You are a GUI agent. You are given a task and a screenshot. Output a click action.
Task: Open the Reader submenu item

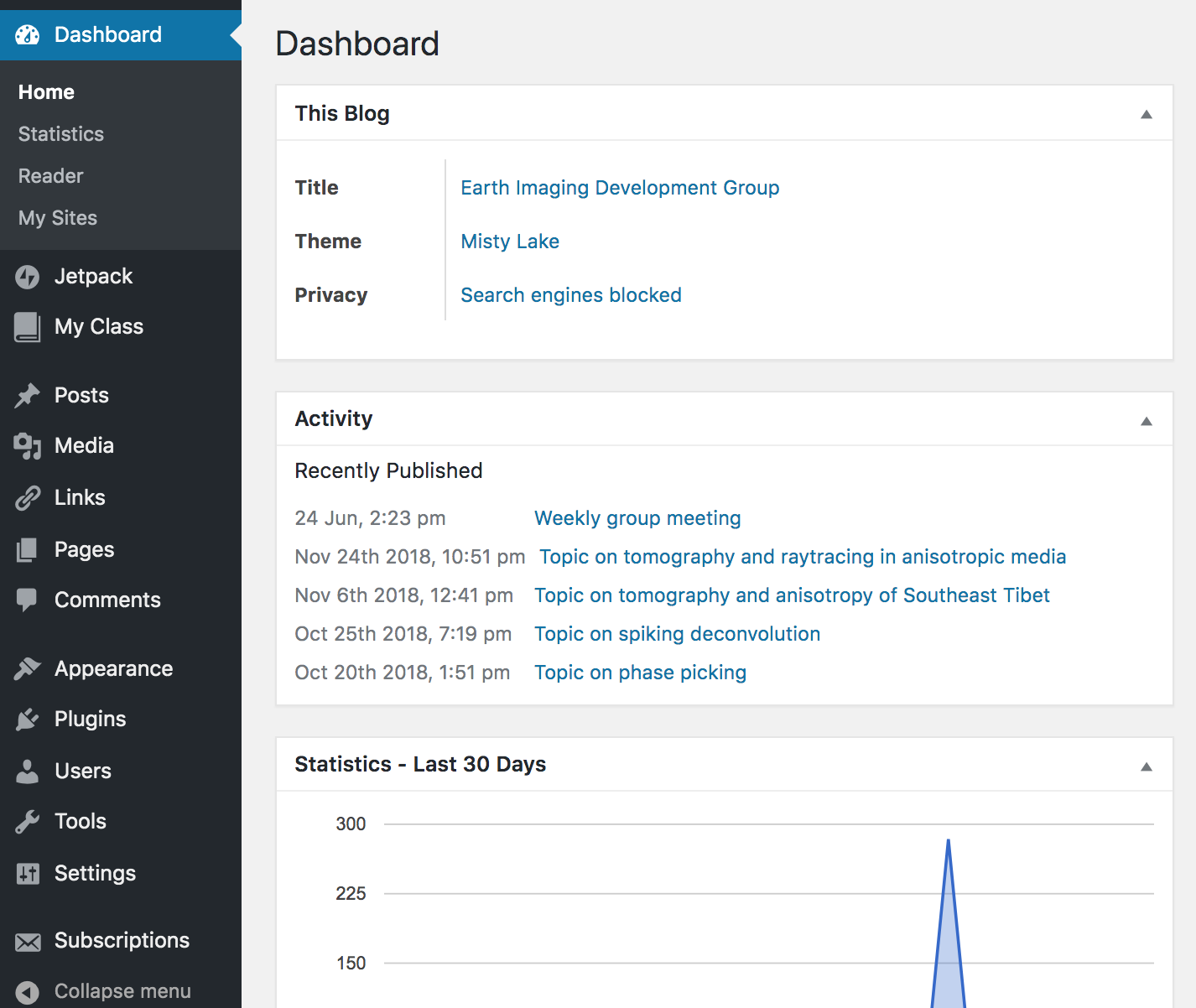point(51,176)
